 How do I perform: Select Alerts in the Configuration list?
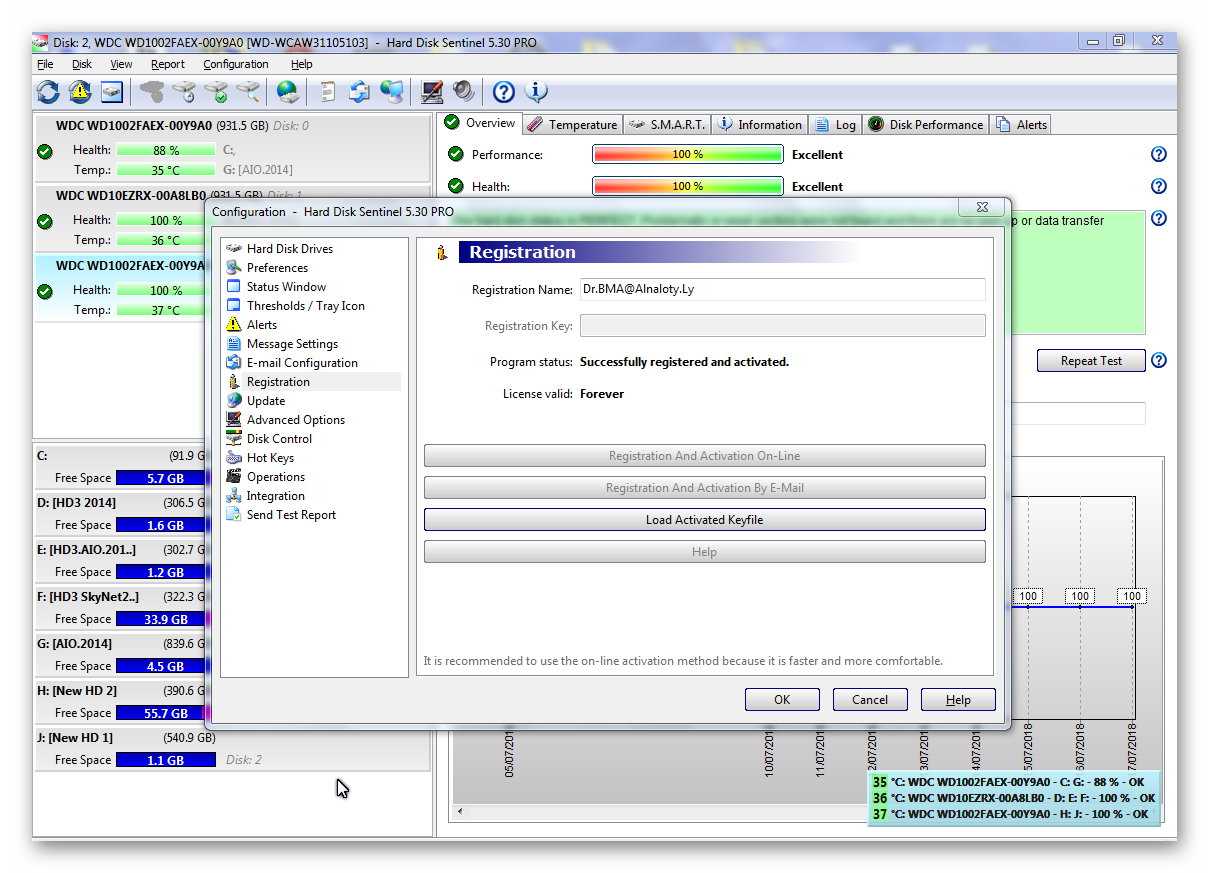point(262,324)
